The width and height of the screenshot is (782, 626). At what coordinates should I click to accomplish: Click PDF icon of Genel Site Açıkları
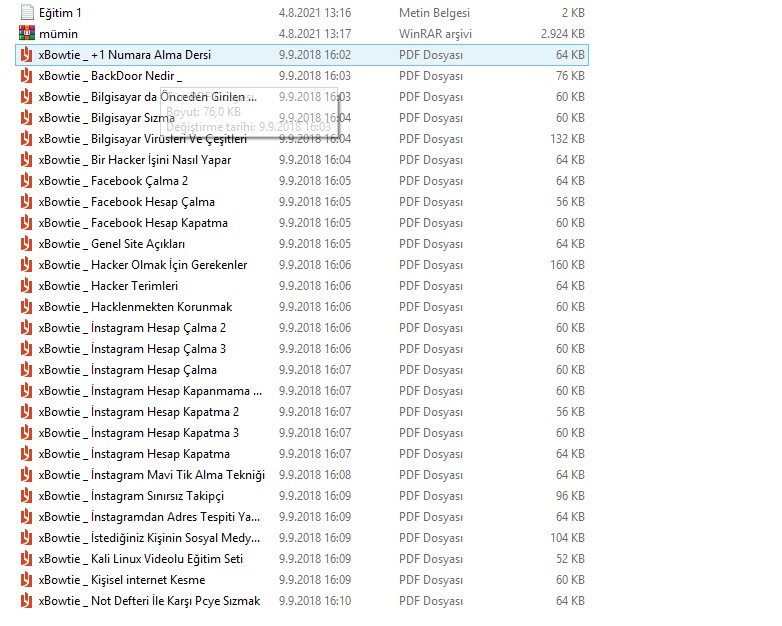(x=27, y=244)
